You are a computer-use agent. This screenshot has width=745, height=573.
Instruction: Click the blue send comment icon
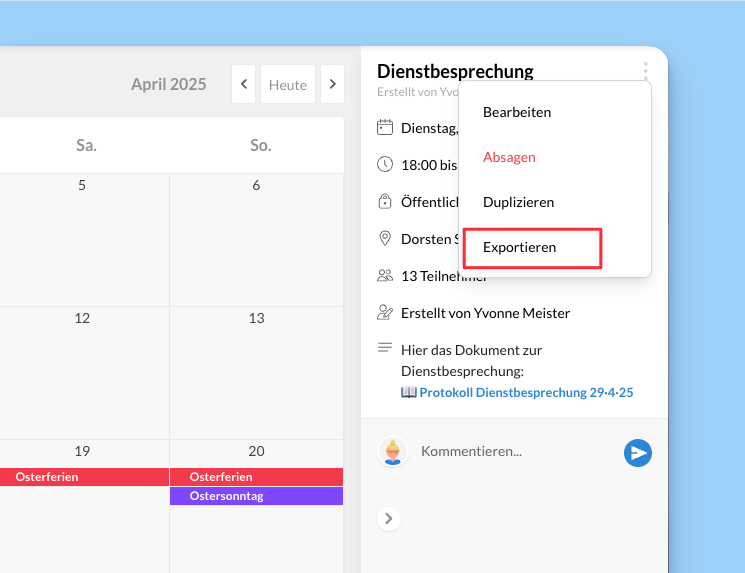637,453
